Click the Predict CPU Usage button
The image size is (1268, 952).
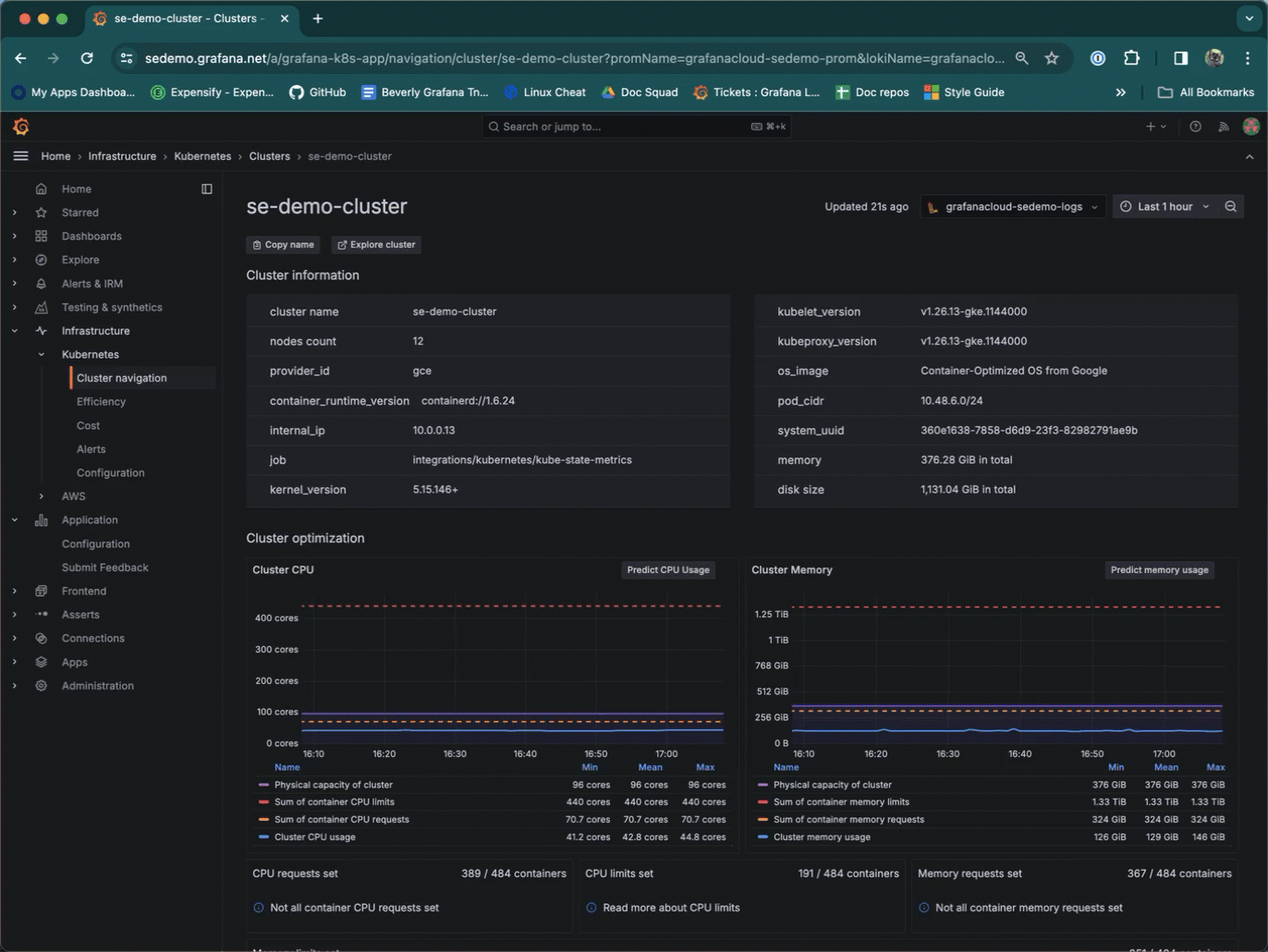[667, 570]
